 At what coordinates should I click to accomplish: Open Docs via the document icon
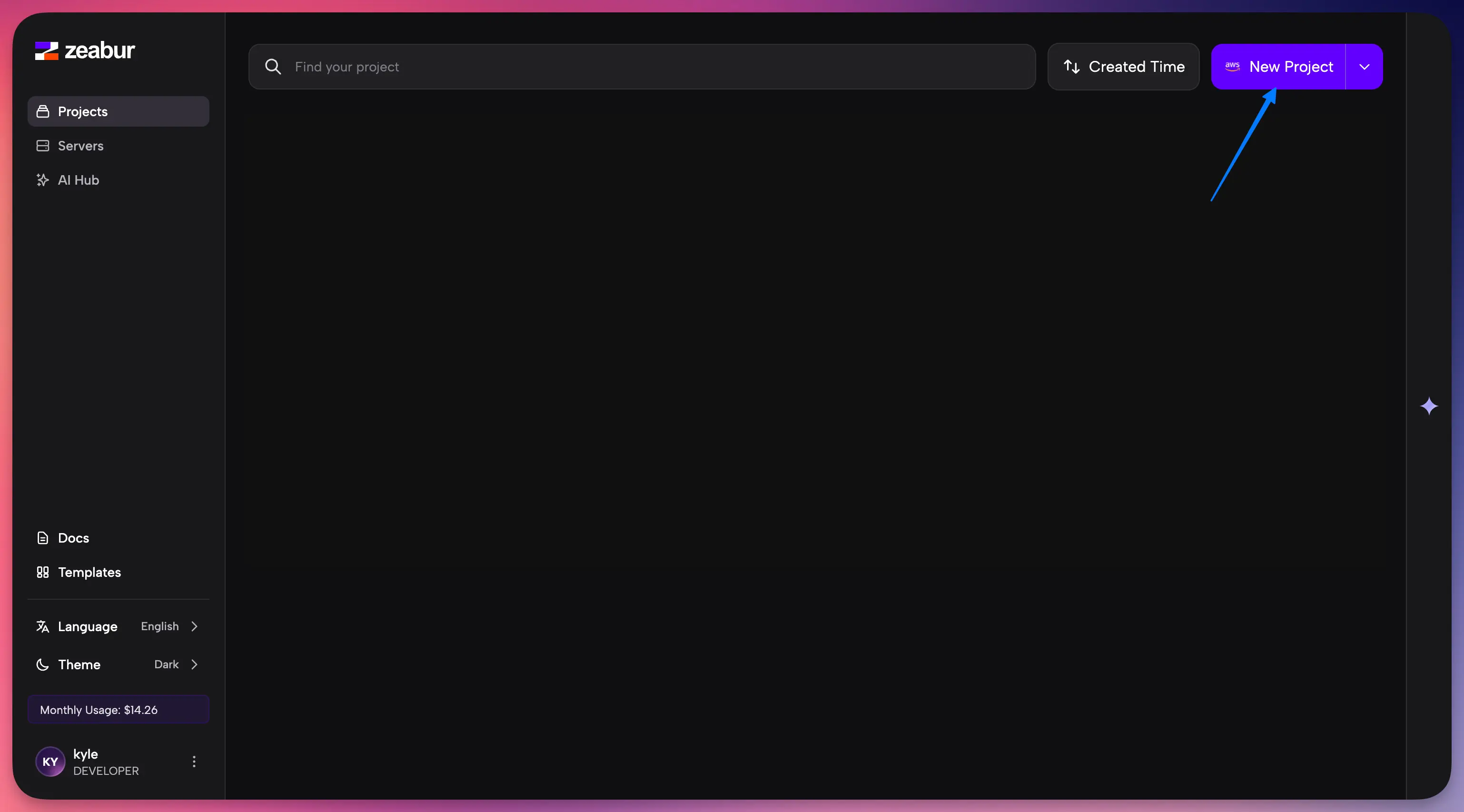click(x=43, y=537)
